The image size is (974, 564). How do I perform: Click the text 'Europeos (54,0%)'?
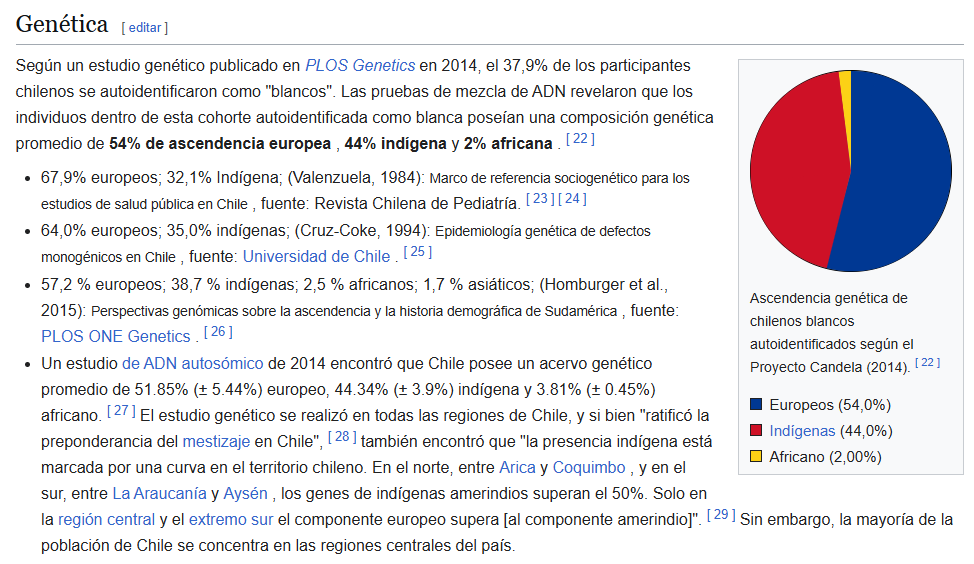coord(830,405)
